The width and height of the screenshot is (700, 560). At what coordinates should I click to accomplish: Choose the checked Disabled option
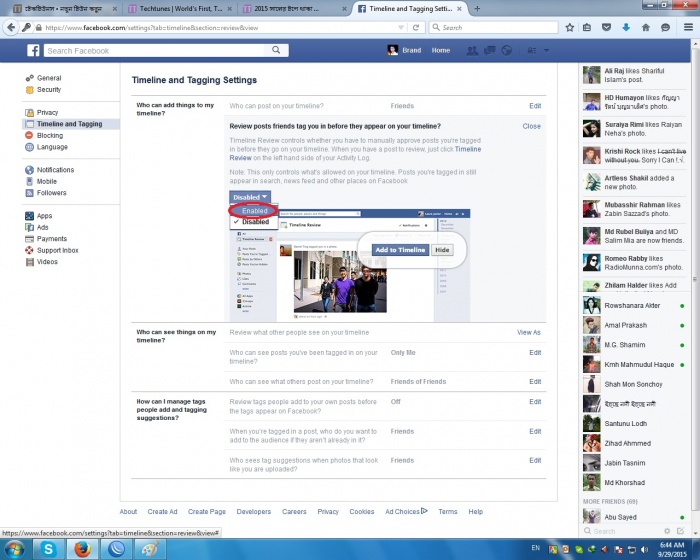[254, 222]
